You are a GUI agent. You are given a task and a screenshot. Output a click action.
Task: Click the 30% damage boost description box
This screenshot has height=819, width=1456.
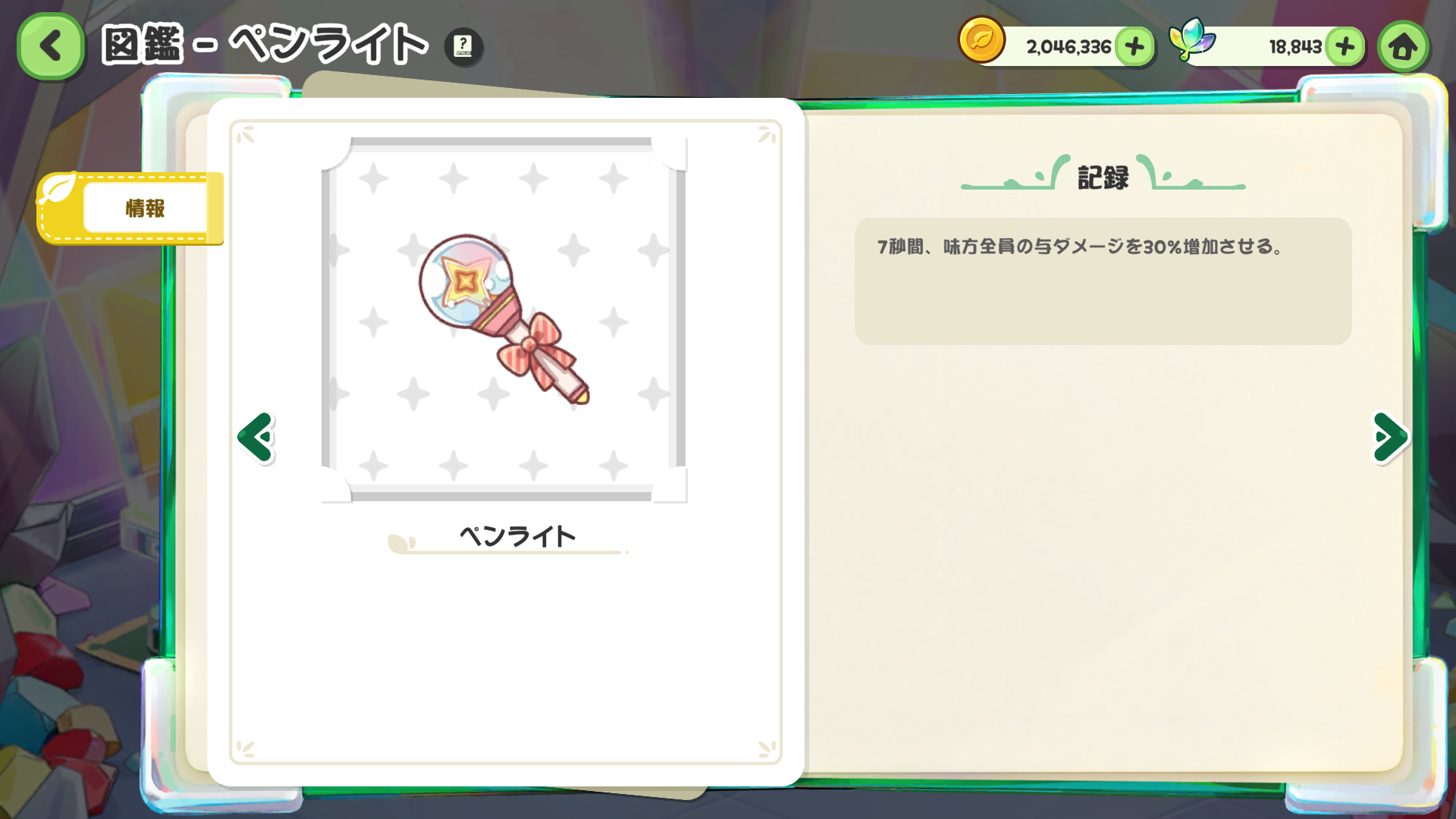coord(1103,281)
